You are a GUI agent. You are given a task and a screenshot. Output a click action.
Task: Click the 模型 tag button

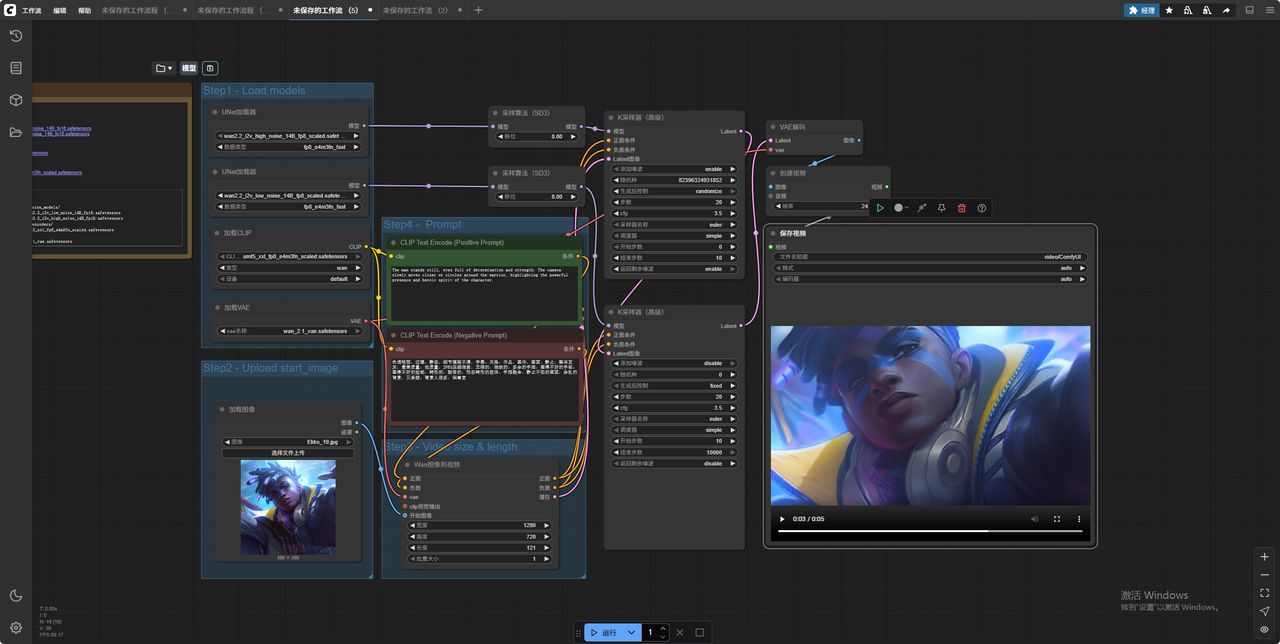click(x=189, y=68)
